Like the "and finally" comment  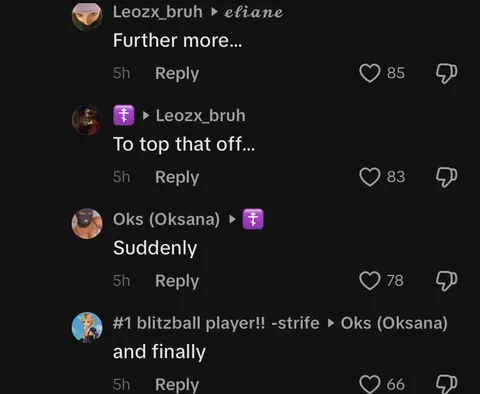[370, 384]
